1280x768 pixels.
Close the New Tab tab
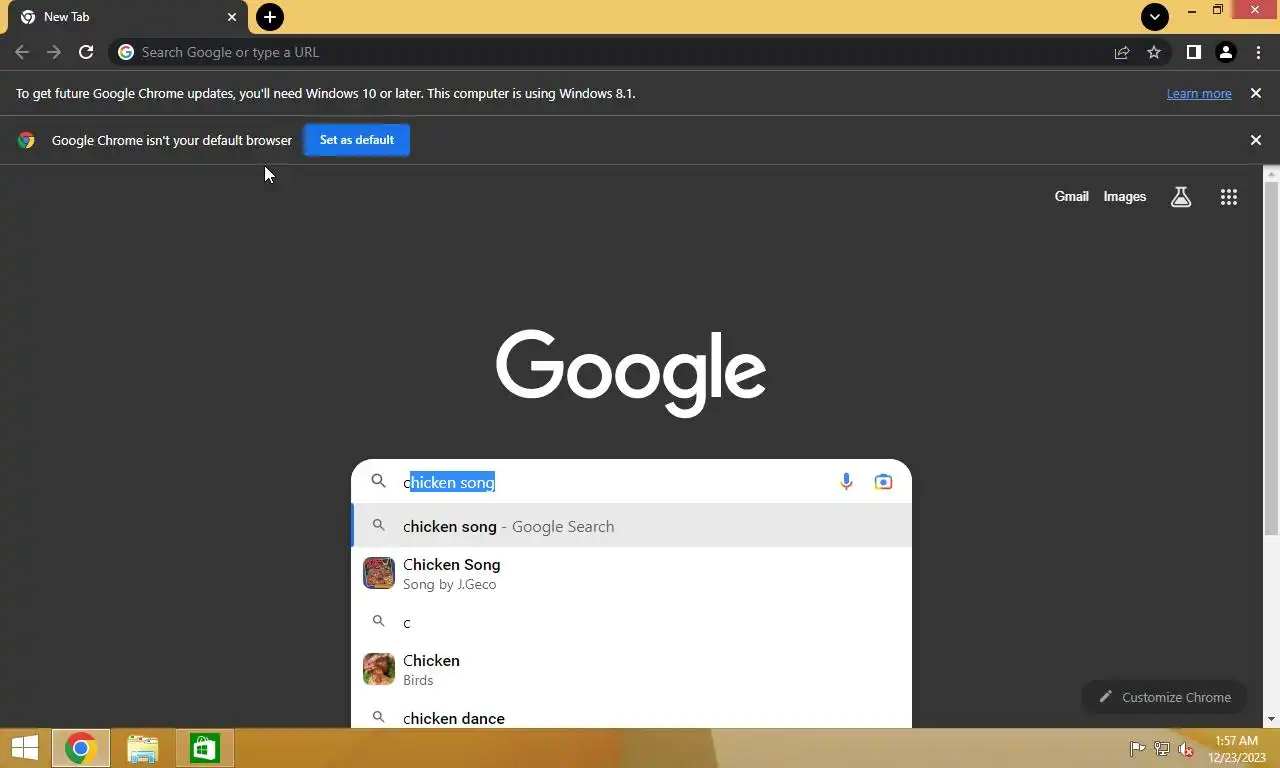232,17
